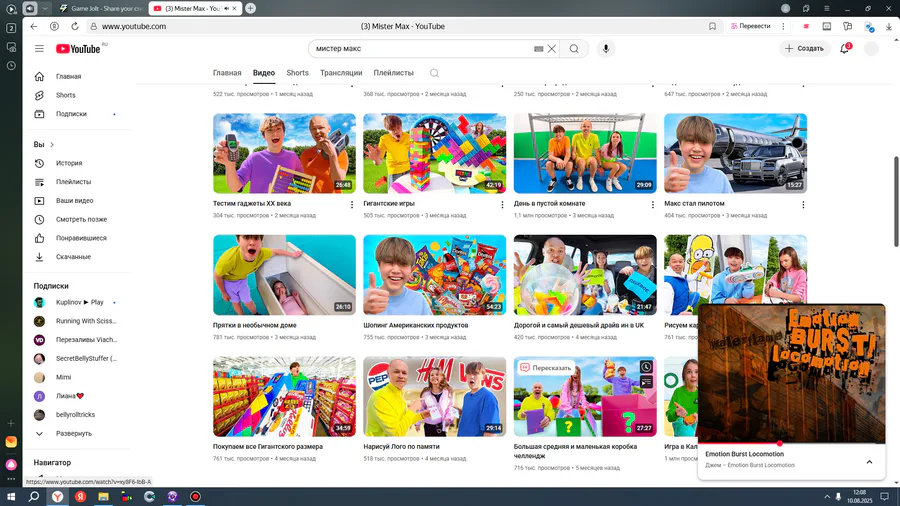Open the on-screen keyboard icon in the search box
The width and height of the screenshot is (900, 506).
click(538, 49)
